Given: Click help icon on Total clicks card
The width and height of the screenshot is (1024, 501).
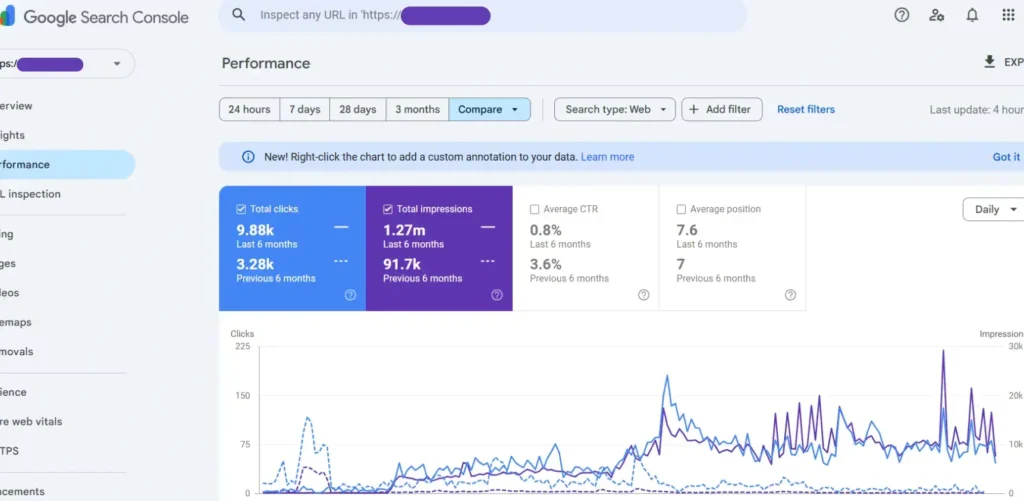Looking at the screenshot, I should coord(350,295).
